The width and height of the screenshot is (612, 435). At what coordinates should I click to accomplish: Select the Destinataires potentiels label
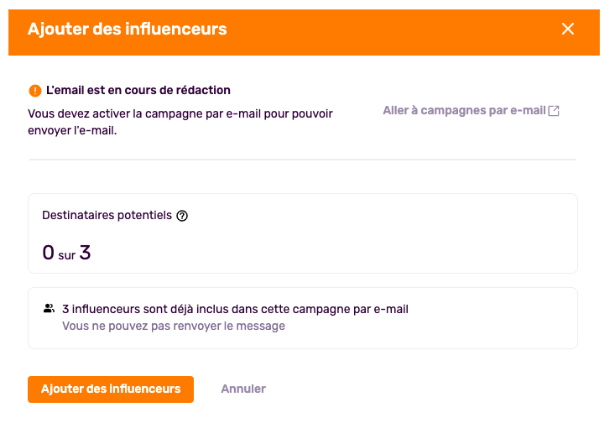click(107, 215)
